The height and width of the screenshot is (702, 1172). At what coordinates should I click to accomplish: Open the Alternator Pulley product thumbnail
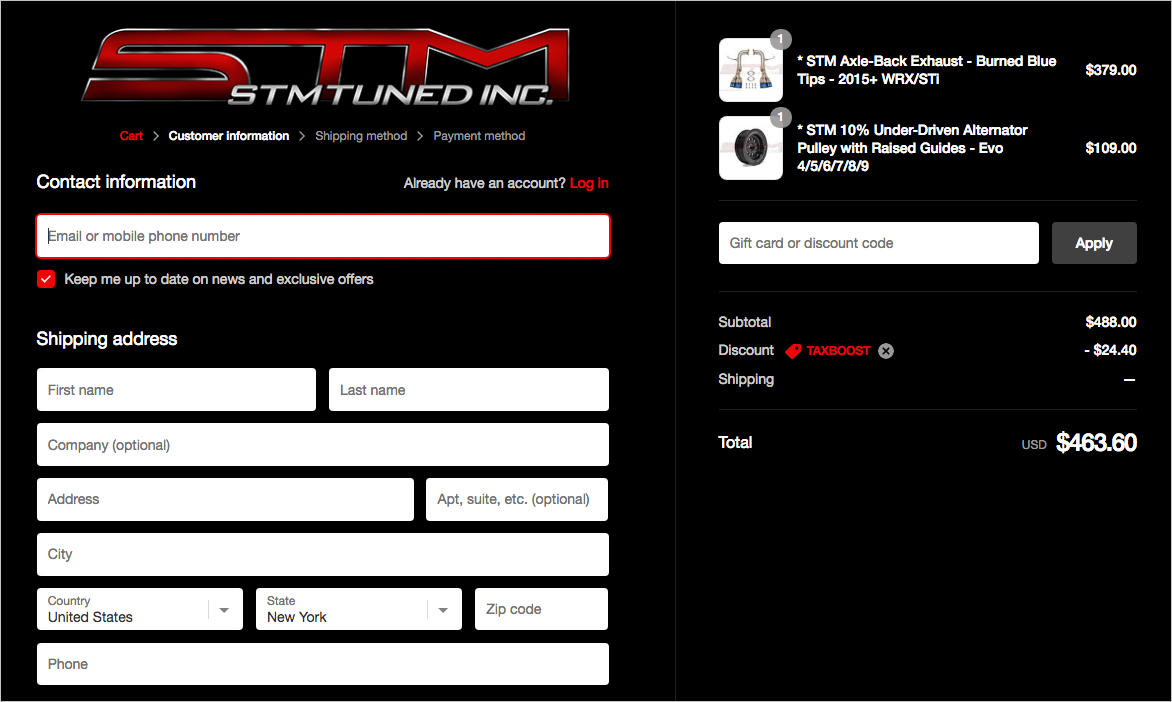(x=750, y=148)
